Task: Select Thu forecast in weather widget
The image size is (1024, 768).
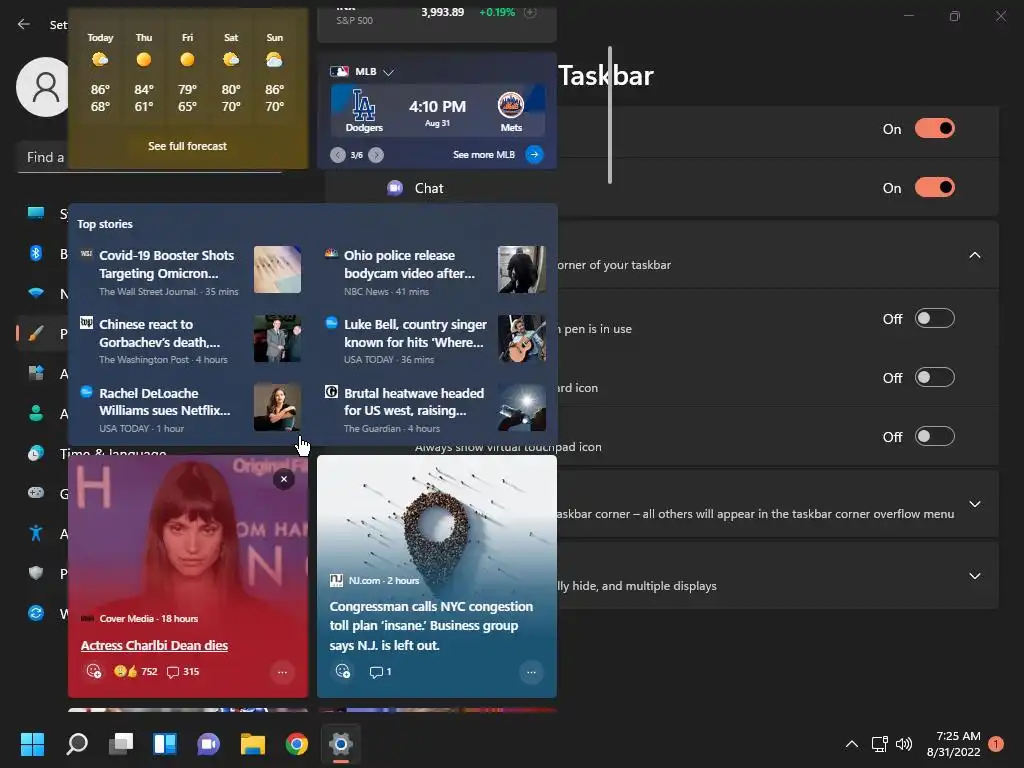Action: tap(144, 74)
